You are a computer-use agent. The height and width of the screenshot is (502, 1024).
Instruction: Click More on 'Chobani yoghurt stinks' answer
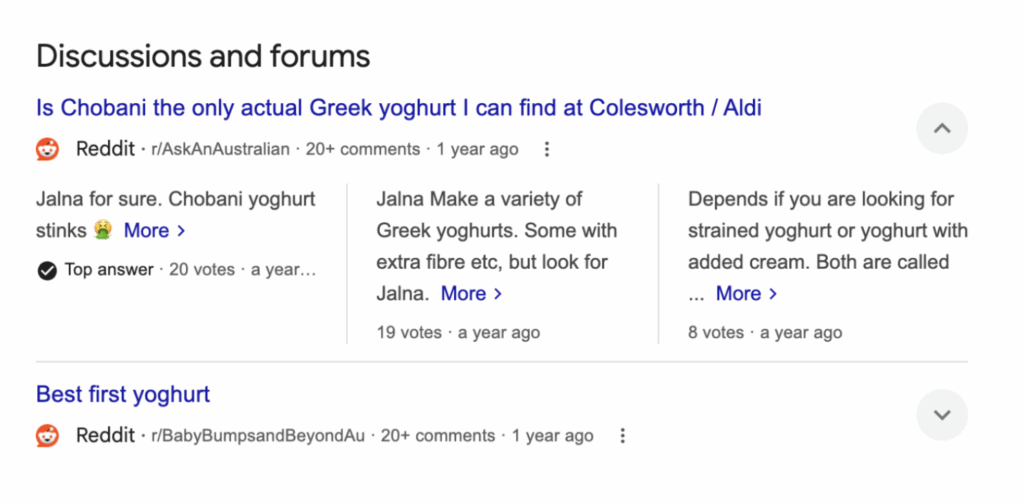click(x=154, y=231)
